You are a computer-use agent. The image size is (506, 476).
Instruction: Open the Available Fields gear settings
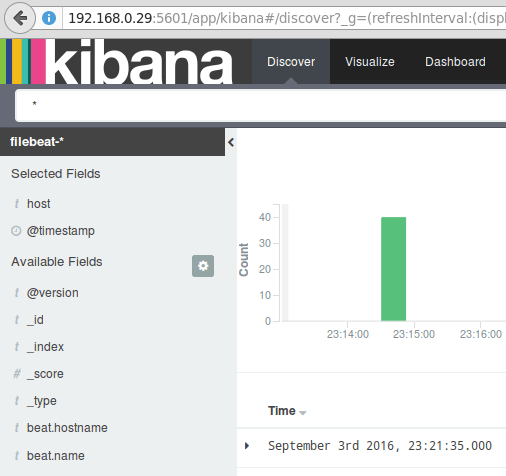(x=203, y=266)
